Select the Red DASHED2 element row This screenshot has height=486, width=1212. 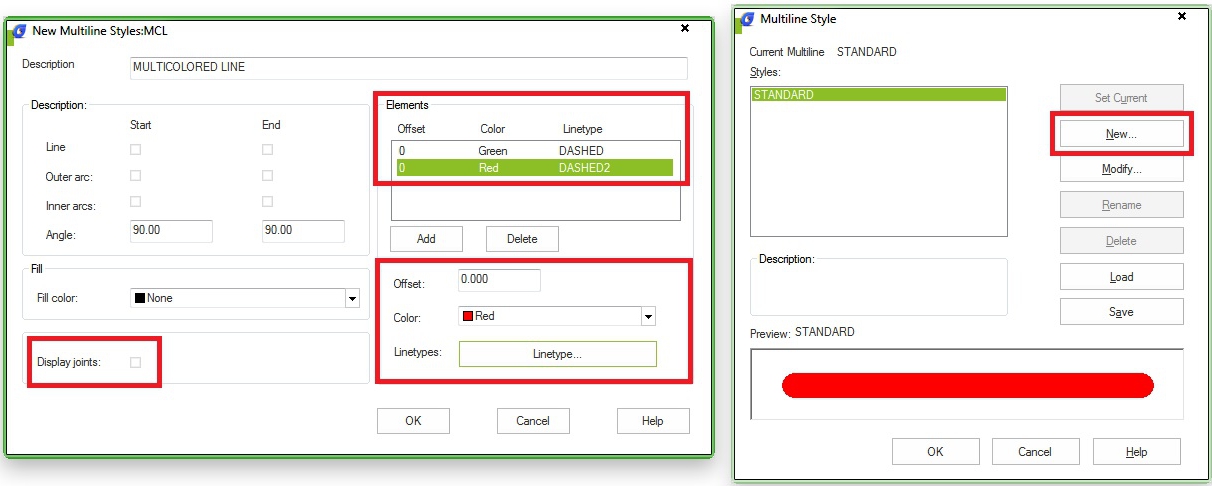(x=534, y=168)
